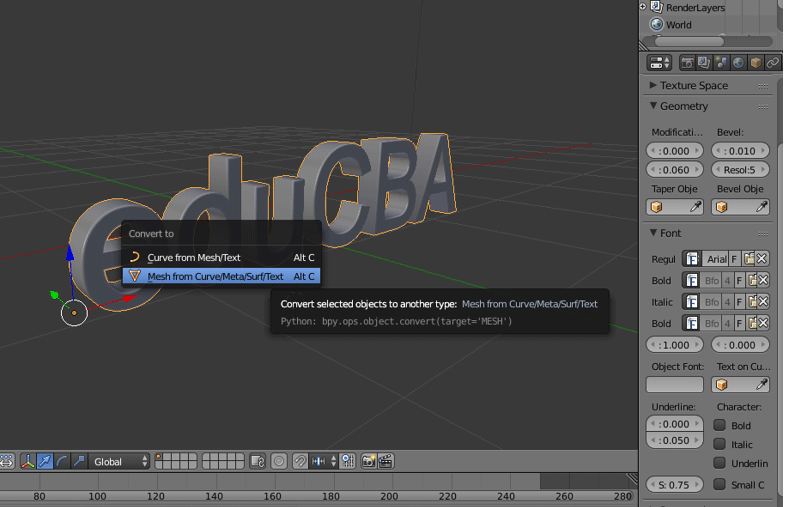Open the Render properties camera tab
Screen dimensions: 786x507
click(x=687, y=63)
